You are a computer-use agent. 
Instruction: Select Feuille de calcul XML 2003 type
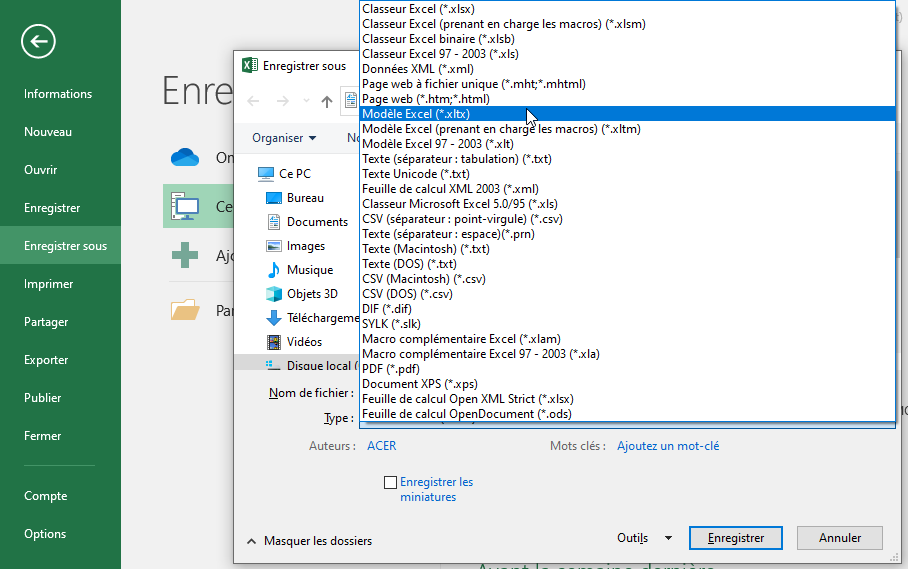coord(627,189)
